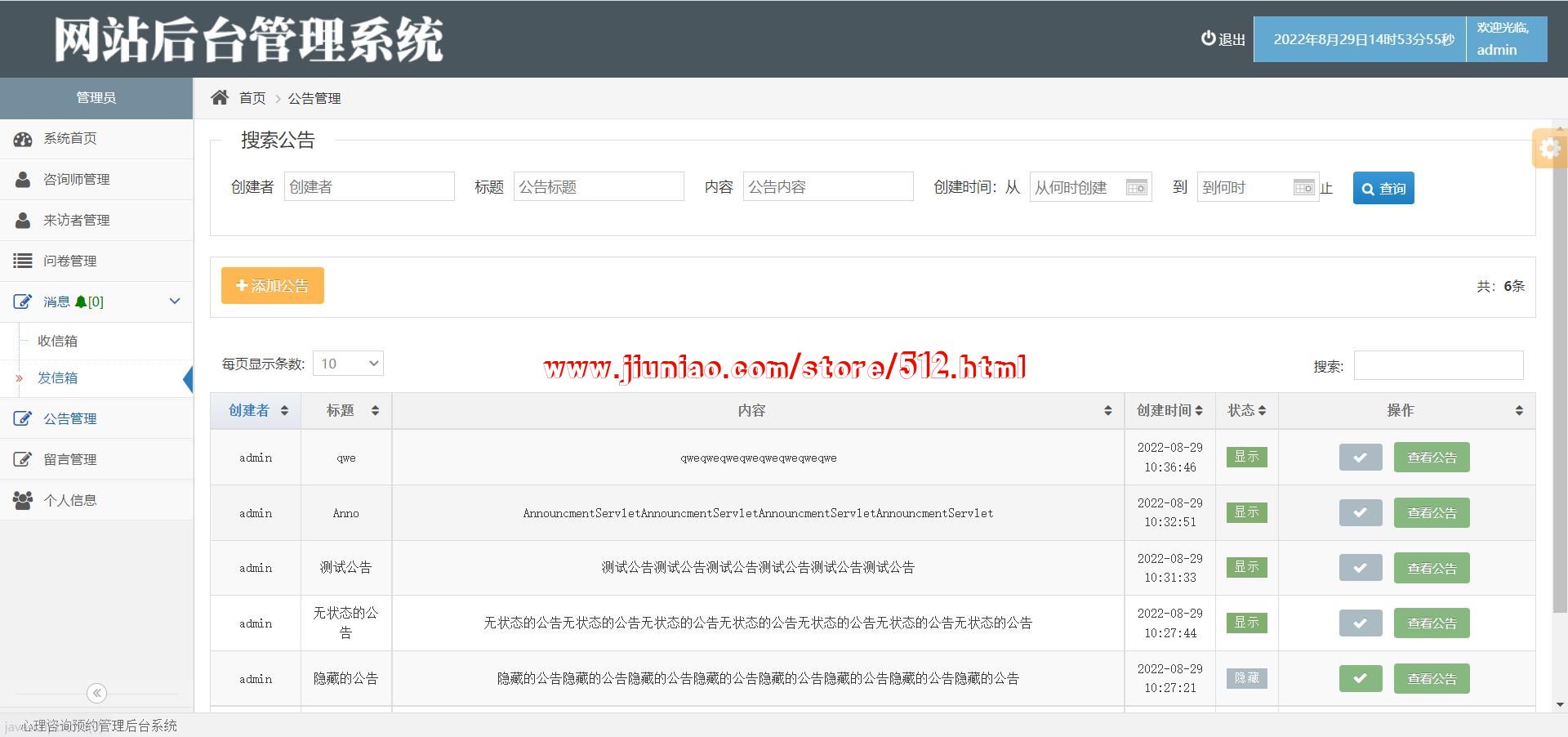1568x737 pixels.
Task: Click the edit icon next to 留言管理
Action: 23,459
